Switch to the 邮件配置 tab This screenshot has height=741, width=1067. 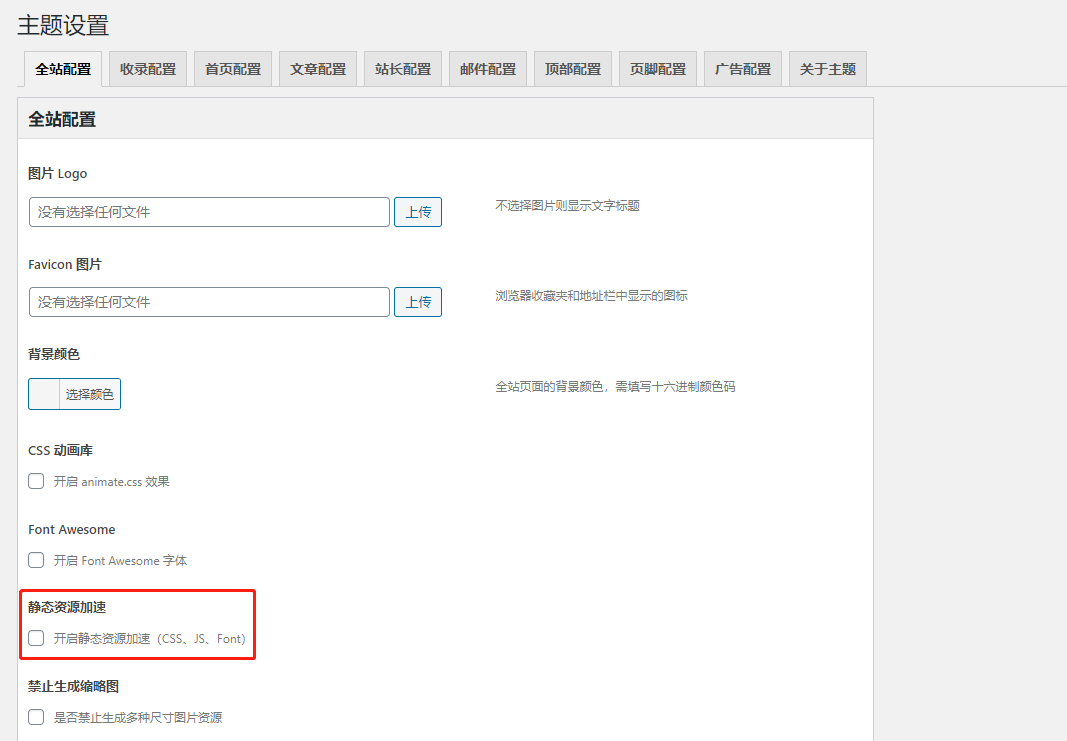(487, 68)
